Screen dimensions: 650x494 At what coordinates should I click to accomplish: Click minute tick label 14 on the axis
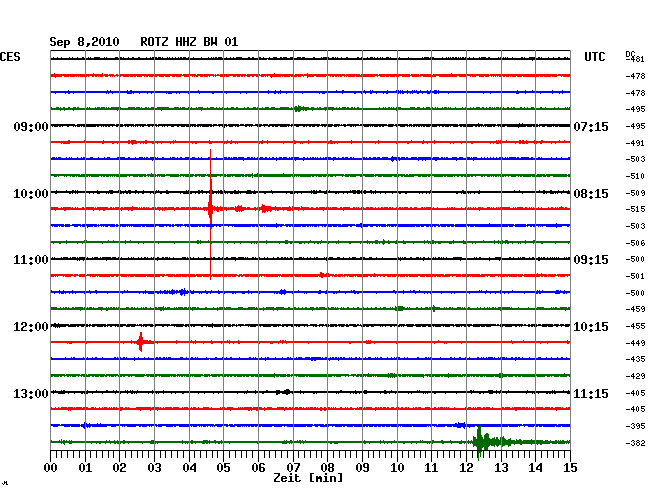[536, 468]
